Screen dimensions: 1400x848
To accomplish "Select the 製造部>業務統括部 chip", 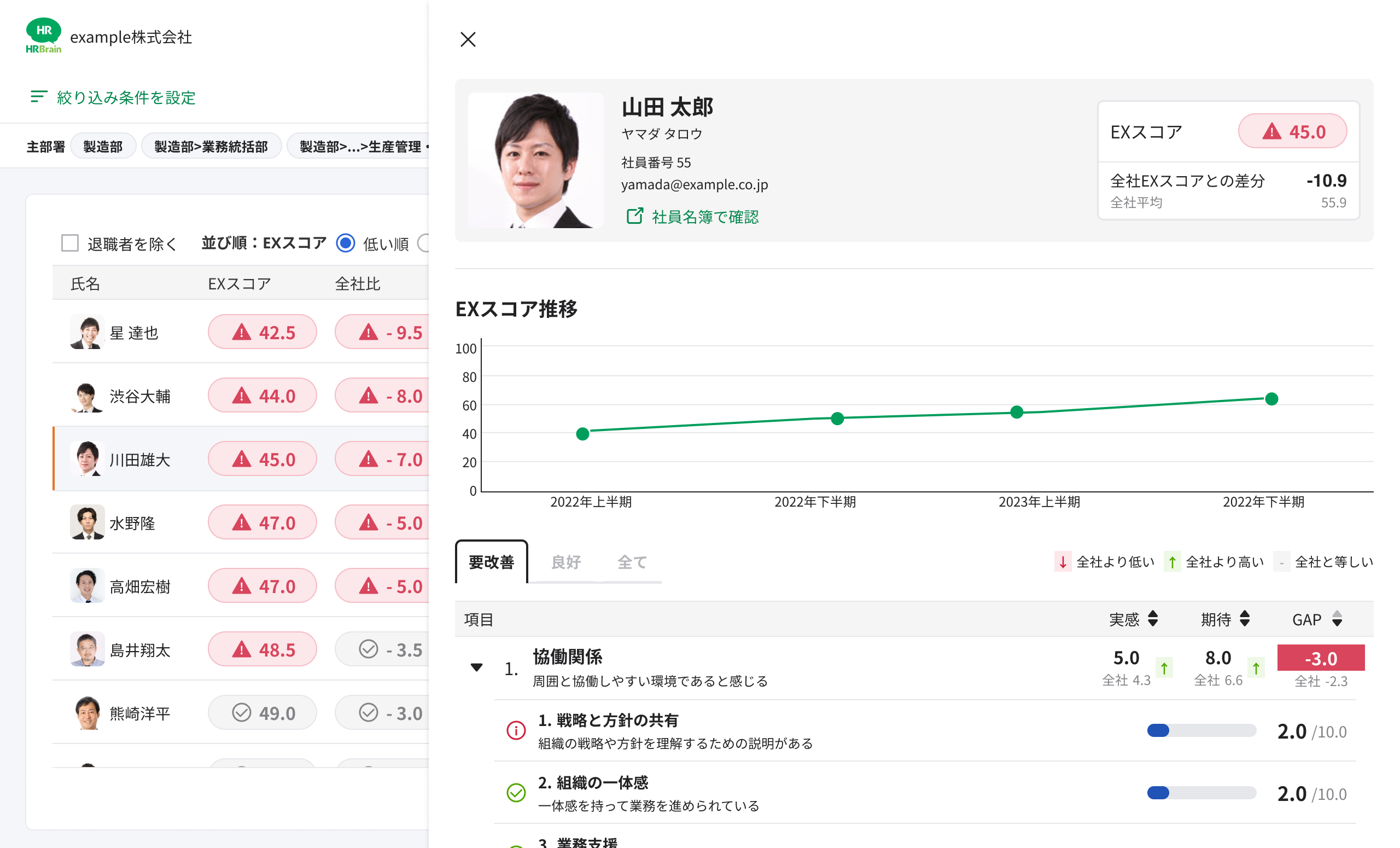I will click(x=211, y=147).
